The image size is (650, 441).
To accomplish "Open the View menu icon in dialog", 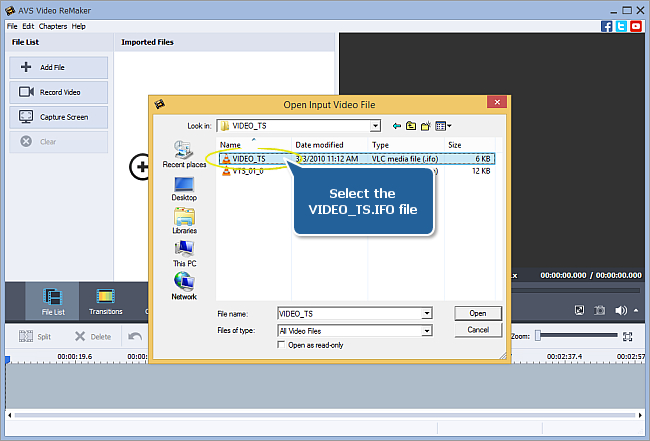I will (443, 126).
